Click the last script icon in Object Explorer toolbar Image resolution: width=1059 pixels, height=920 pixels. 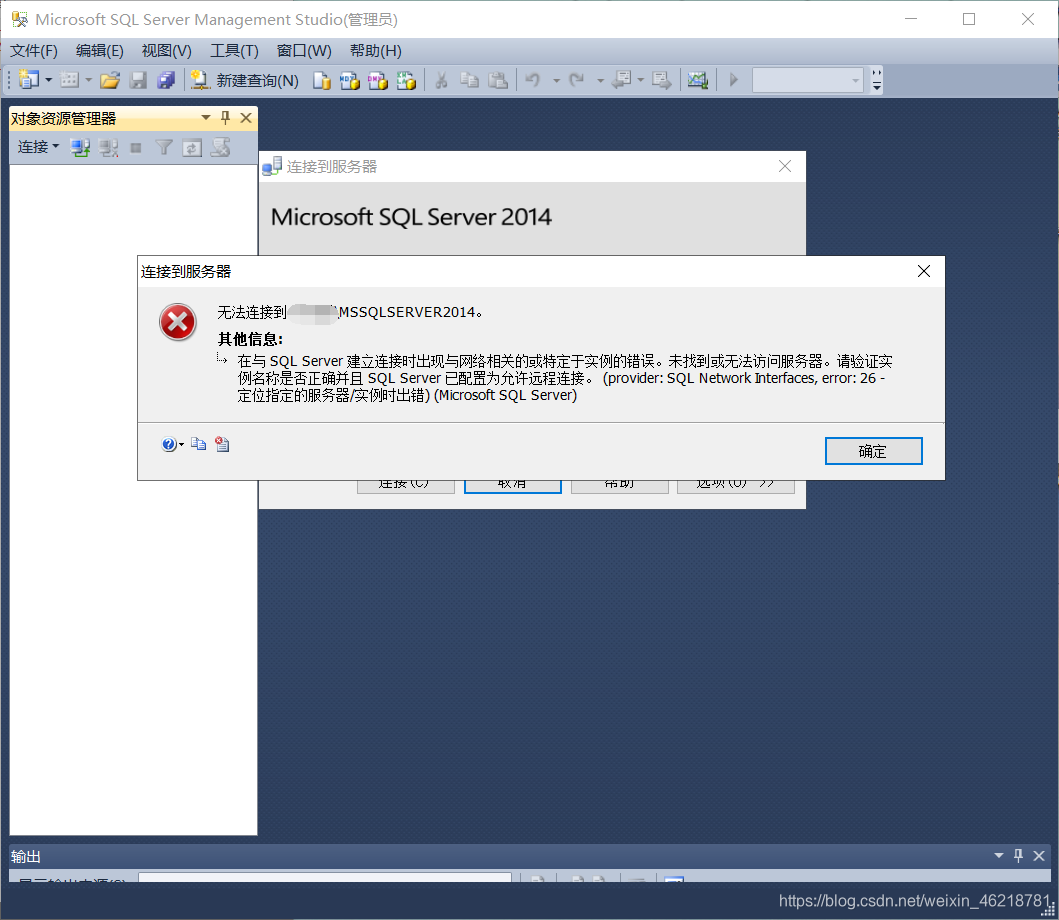221,147
